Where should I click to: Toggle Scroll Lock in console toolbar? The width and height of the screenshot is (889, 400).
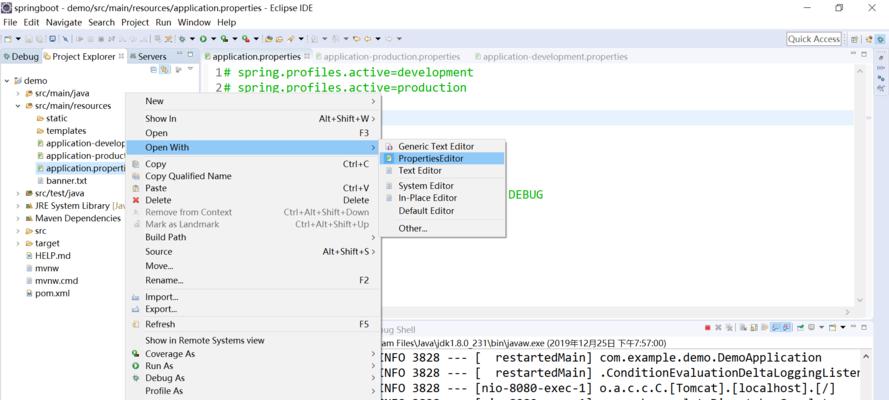[x=754, y=327]
